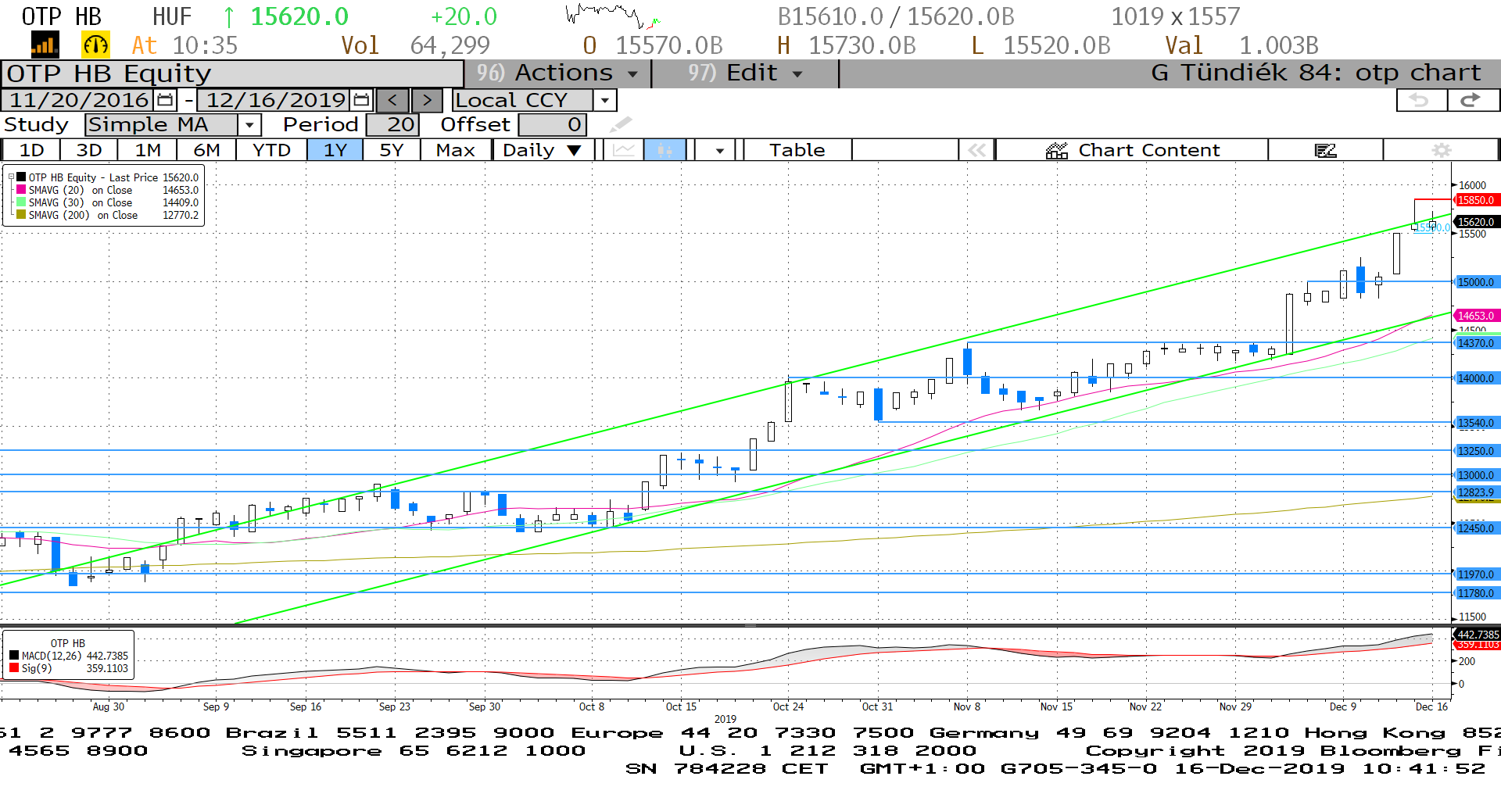Open the 97) Edit menu

(x=745, y=73)
